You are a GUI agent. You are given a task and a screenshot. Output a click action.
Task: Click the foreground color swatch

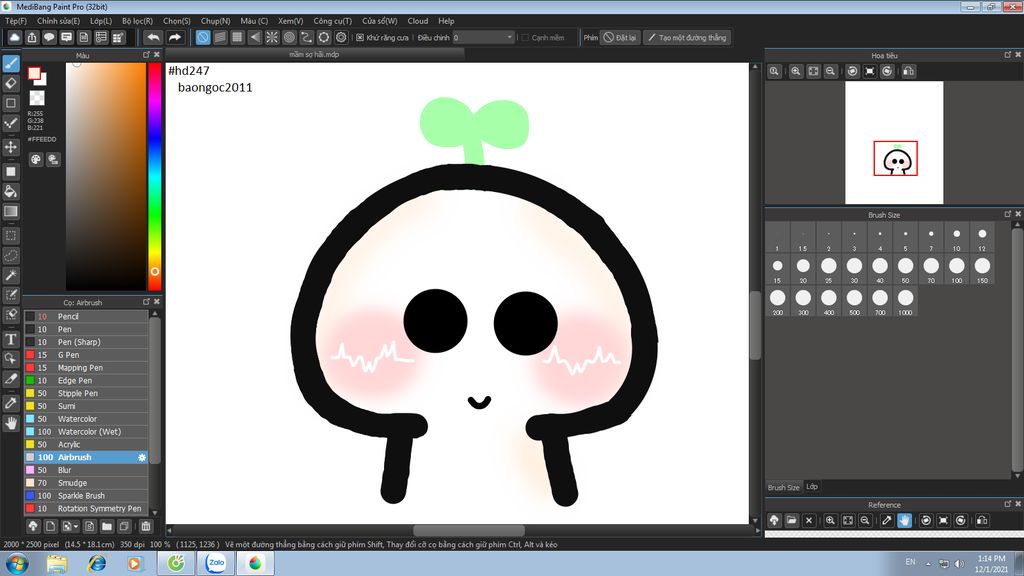click(x=35, y=74)
